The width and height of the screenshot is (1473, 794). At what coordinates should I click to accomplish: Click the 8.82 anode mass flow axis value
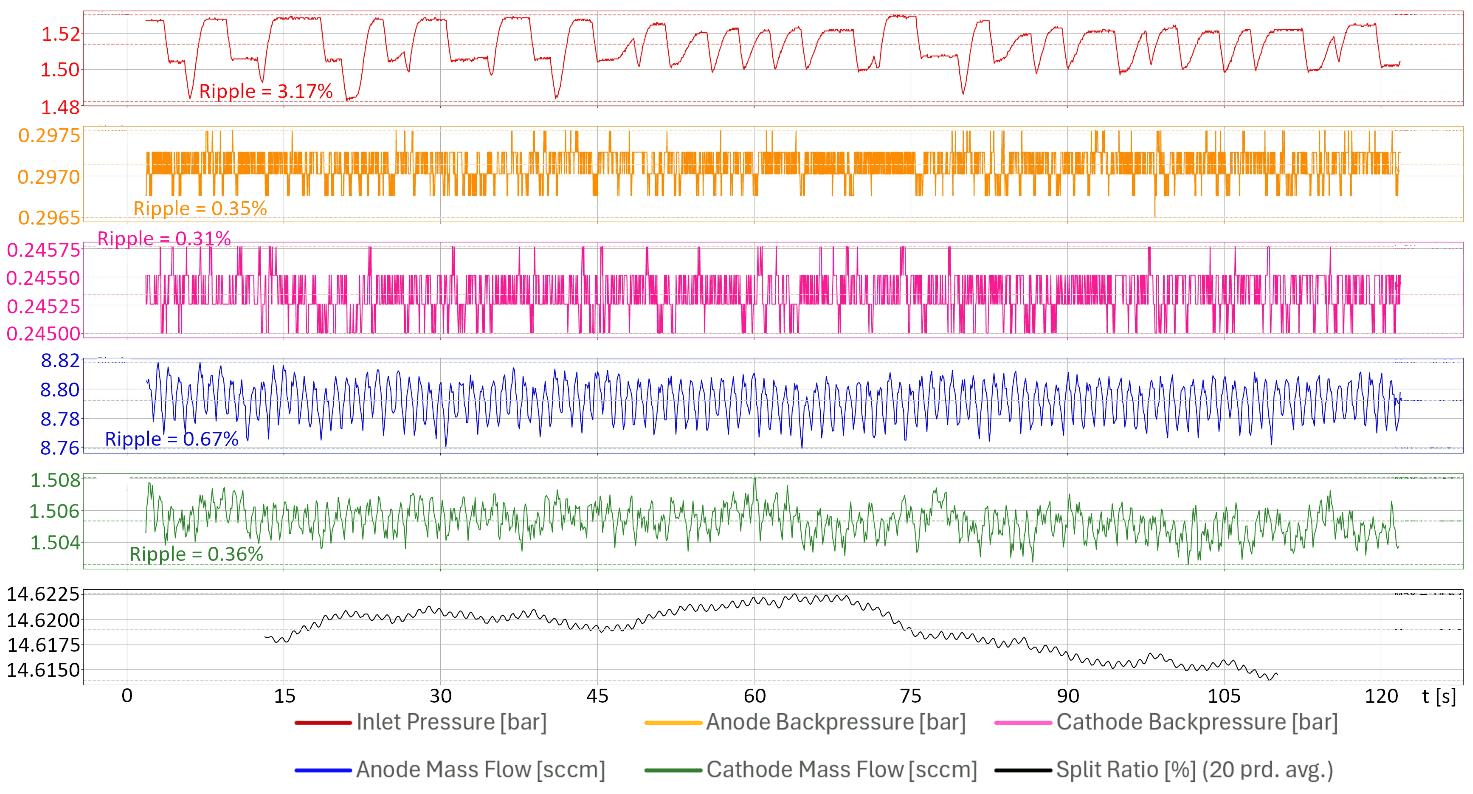point(60,362)
